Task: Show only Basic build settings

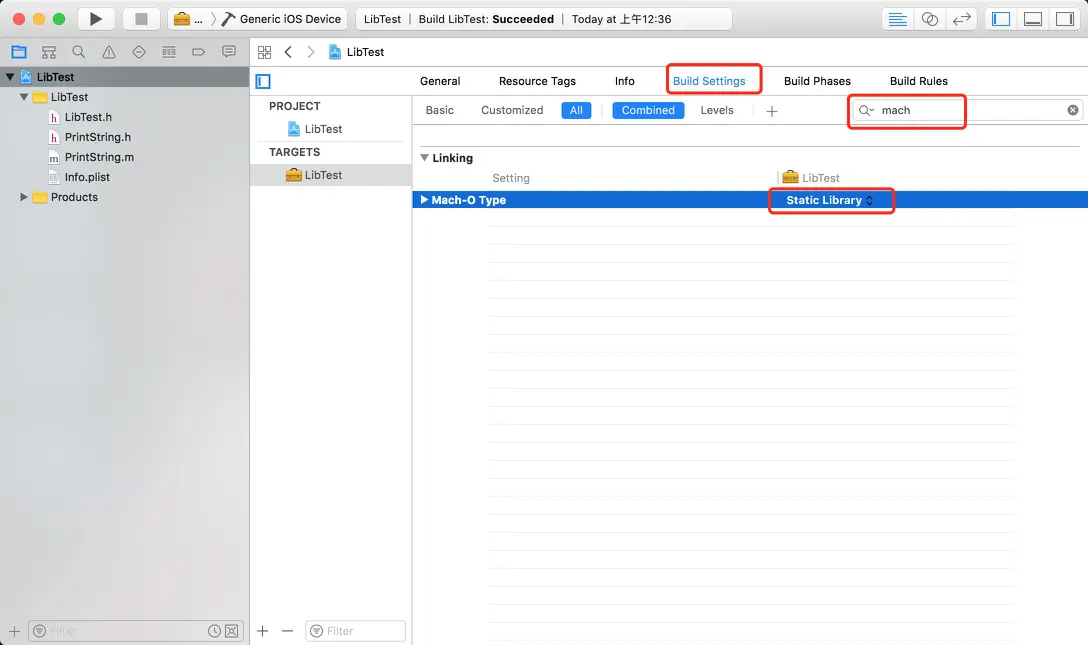Action: pyautogui.click(x=440, y=110)
